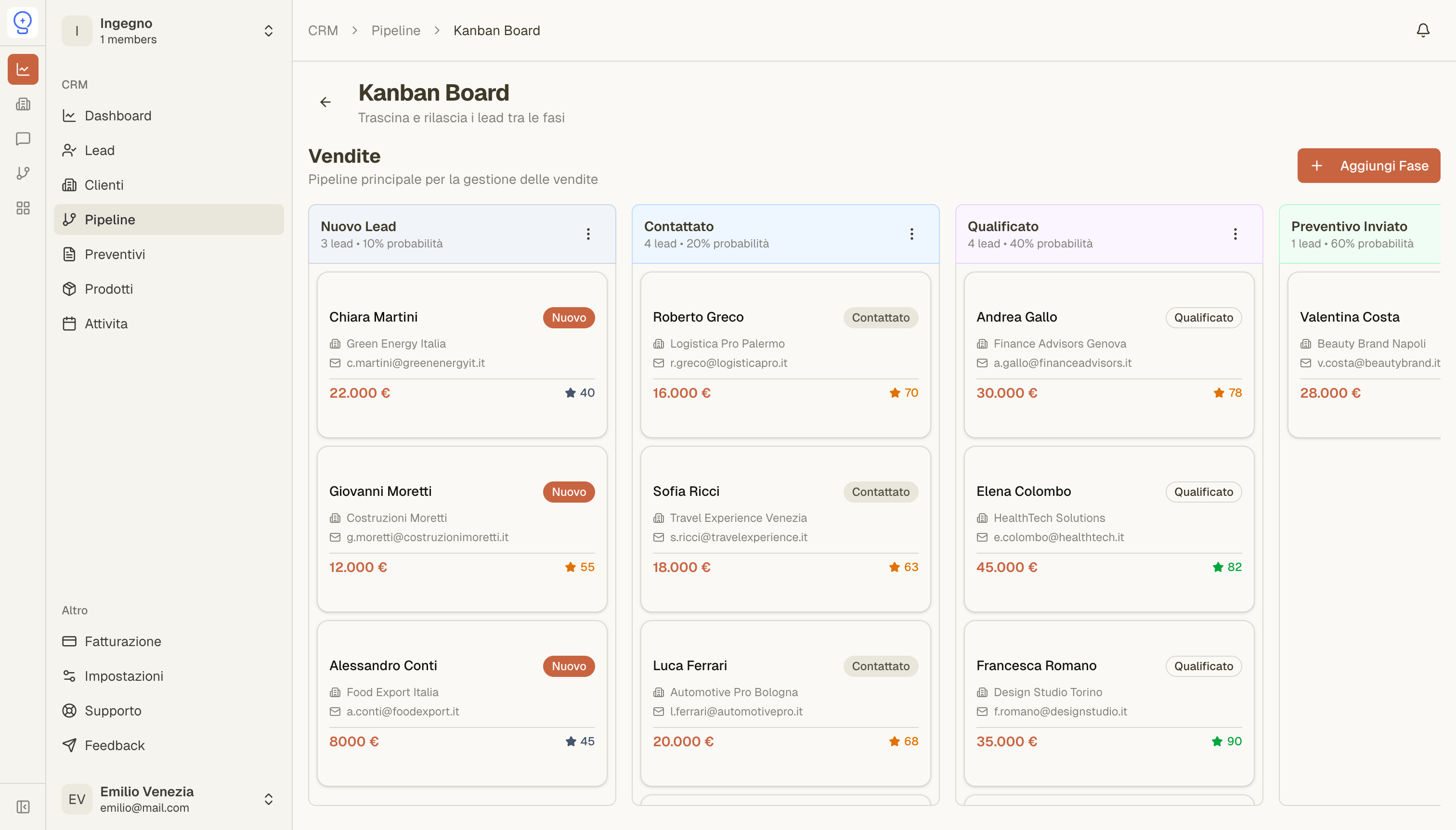Expand the Ingegno workspace switcher
This screenshot has height=830, width=1456.
[x=269, y=31]
